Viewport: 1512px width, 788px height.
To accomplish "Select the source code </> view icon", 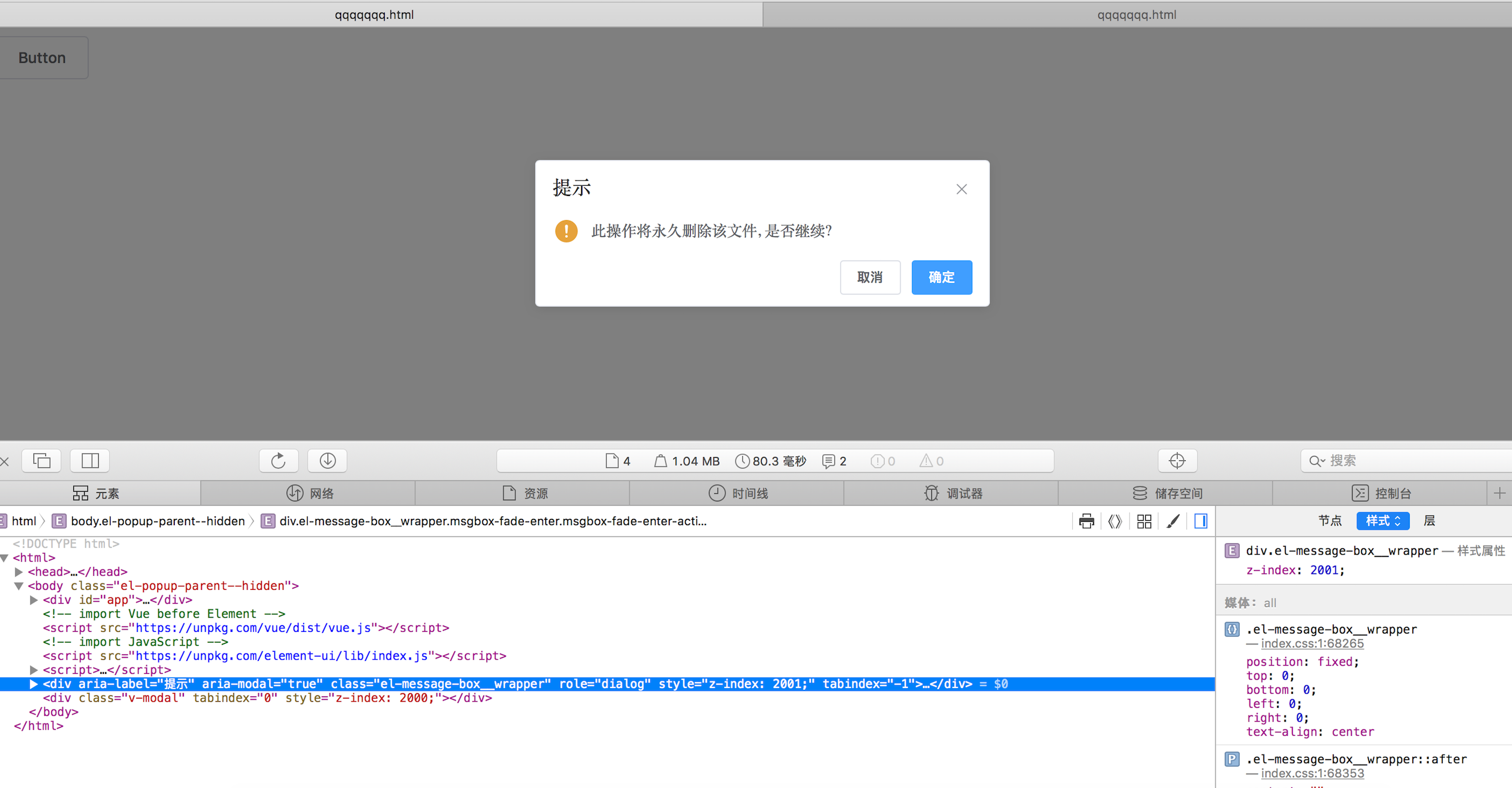I will [1115, 521].
